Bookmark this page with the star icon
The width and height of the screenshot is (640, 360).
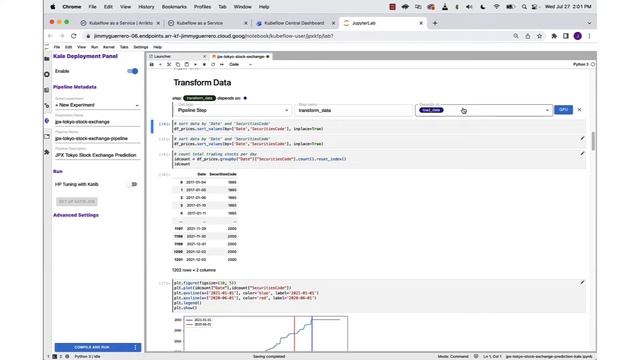pyautogui.click(x=540, y=36)
